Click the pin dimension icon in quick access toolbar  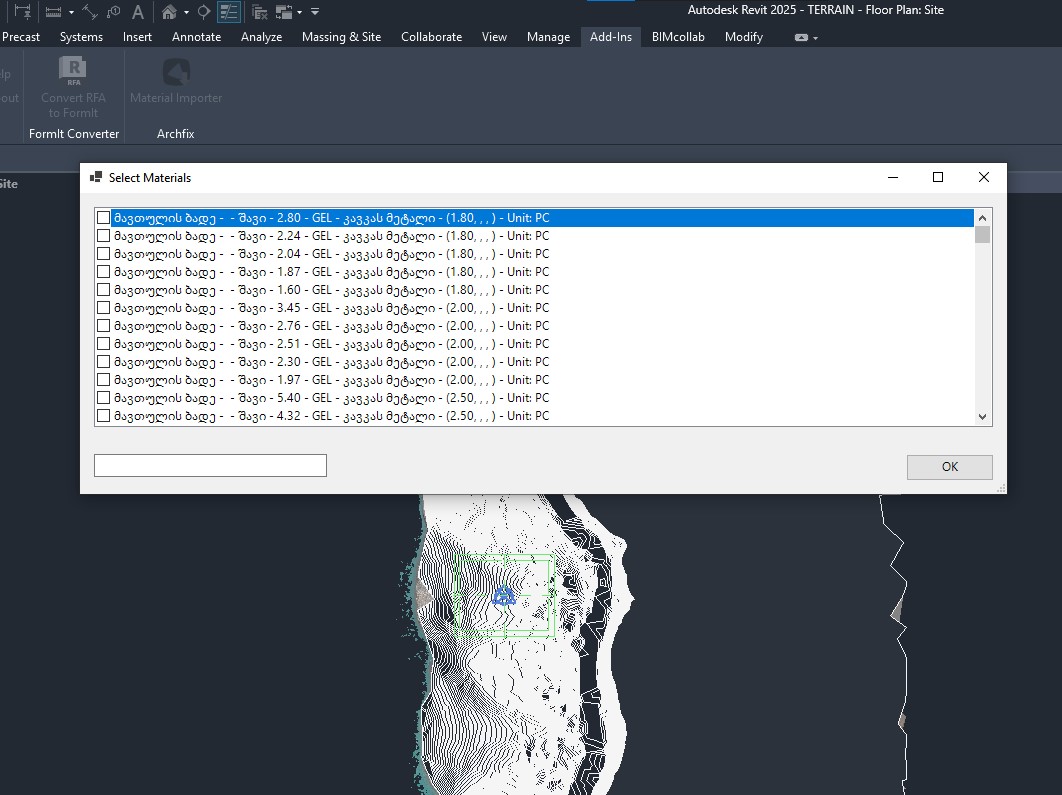coord(22,12)
